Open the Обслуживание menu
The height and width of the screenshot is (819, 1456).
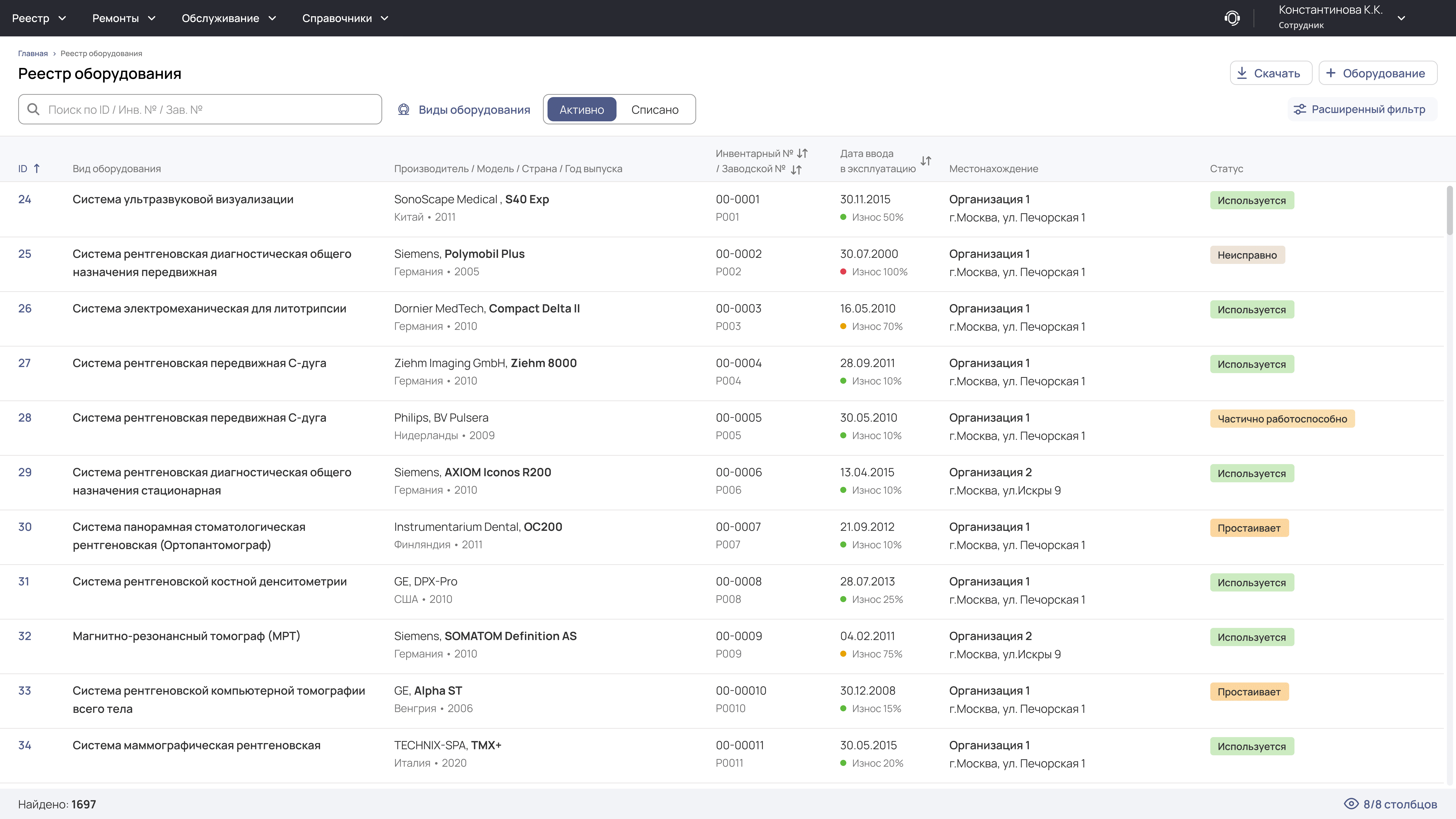228,18
